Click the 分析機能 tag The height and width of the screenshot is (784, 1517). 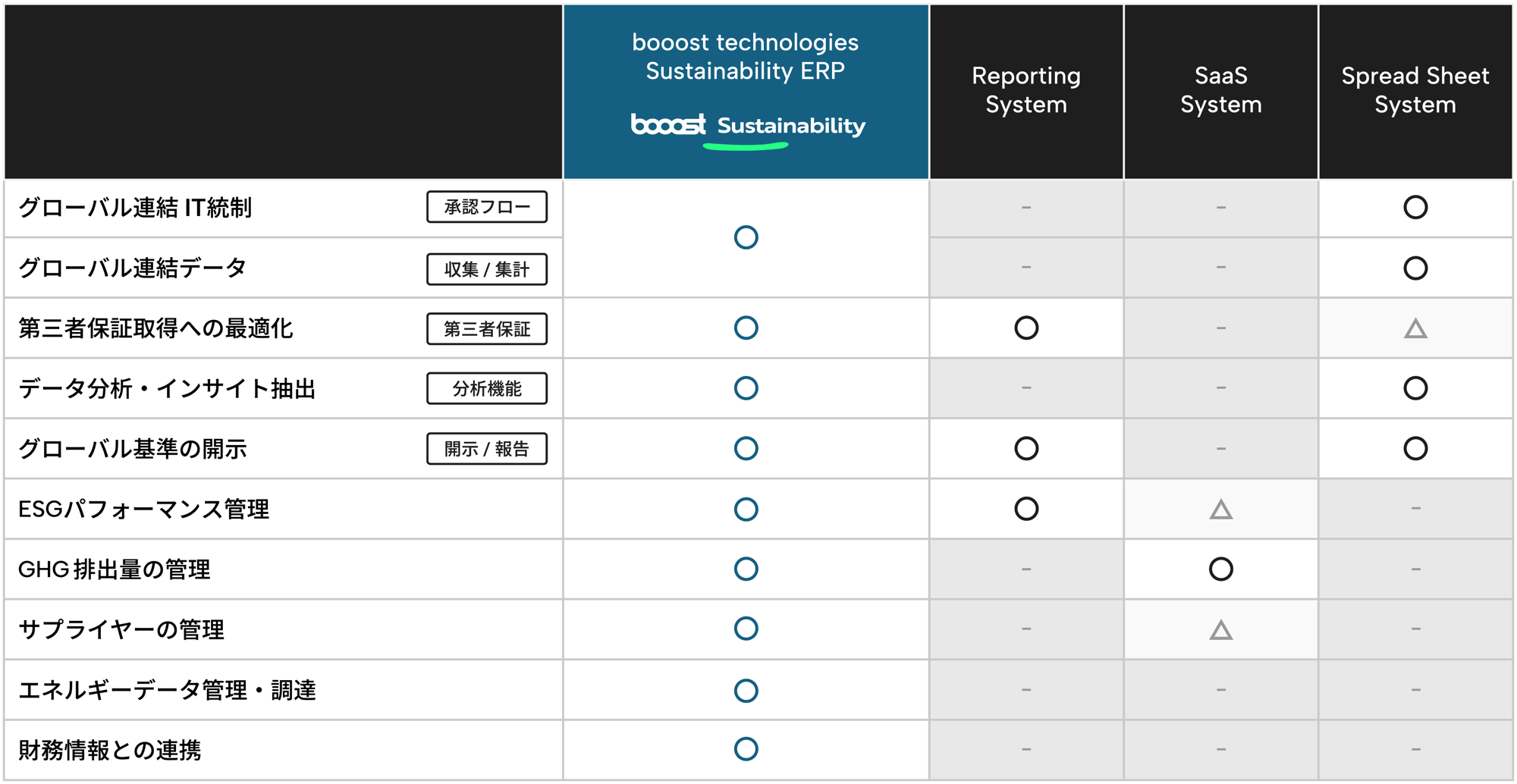coord(487,388)
